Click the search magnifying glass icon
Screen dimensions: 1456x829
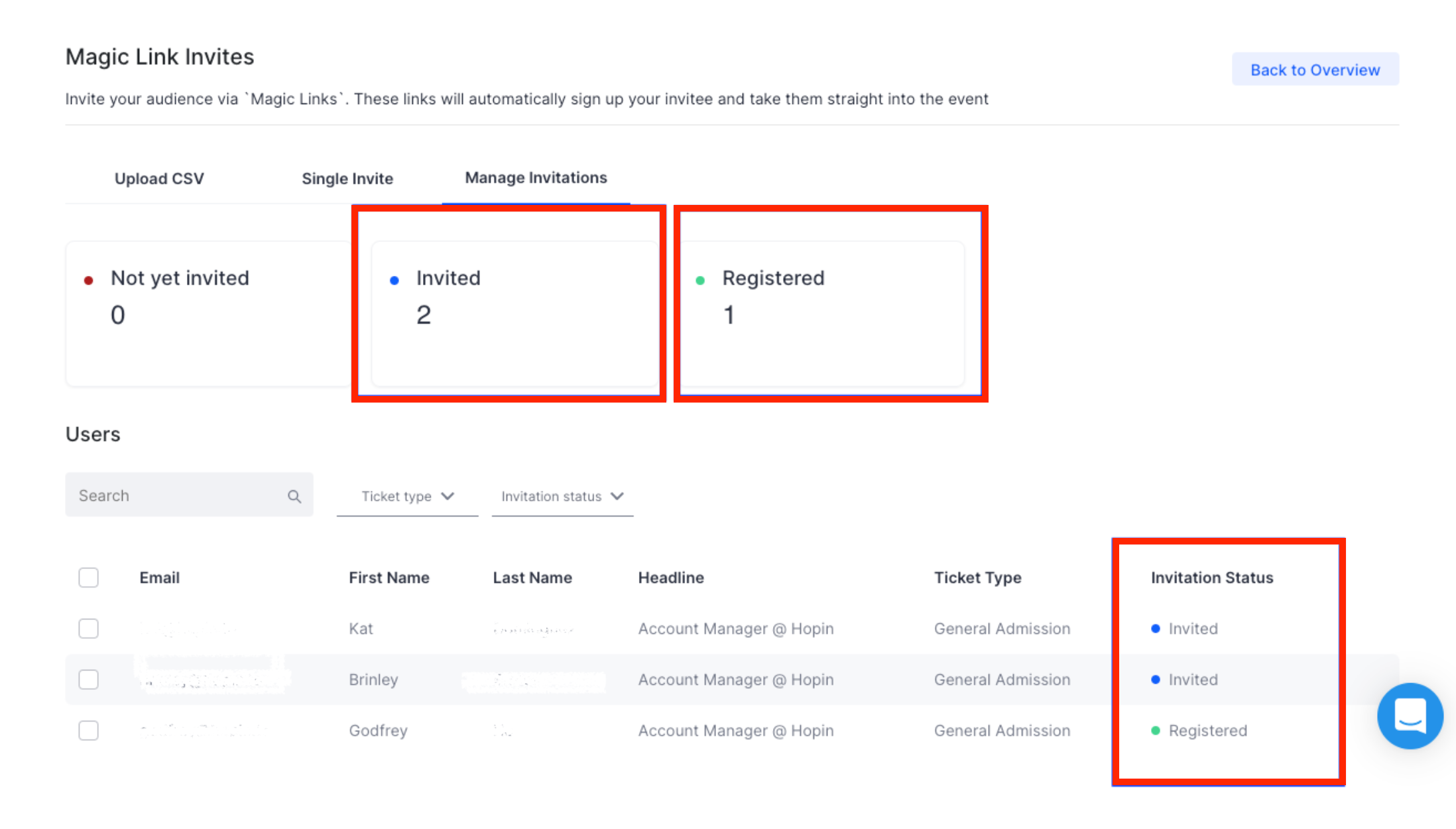(294, 495)
